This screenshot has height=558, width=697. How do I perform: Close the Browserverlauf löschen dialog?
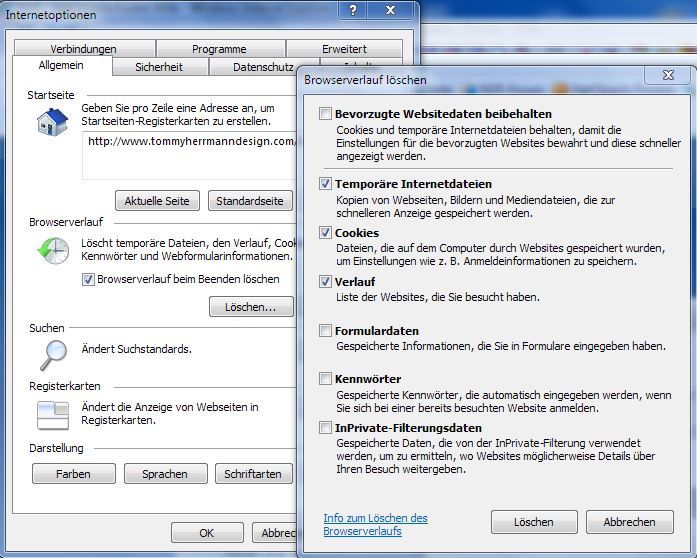pos(666,76)
